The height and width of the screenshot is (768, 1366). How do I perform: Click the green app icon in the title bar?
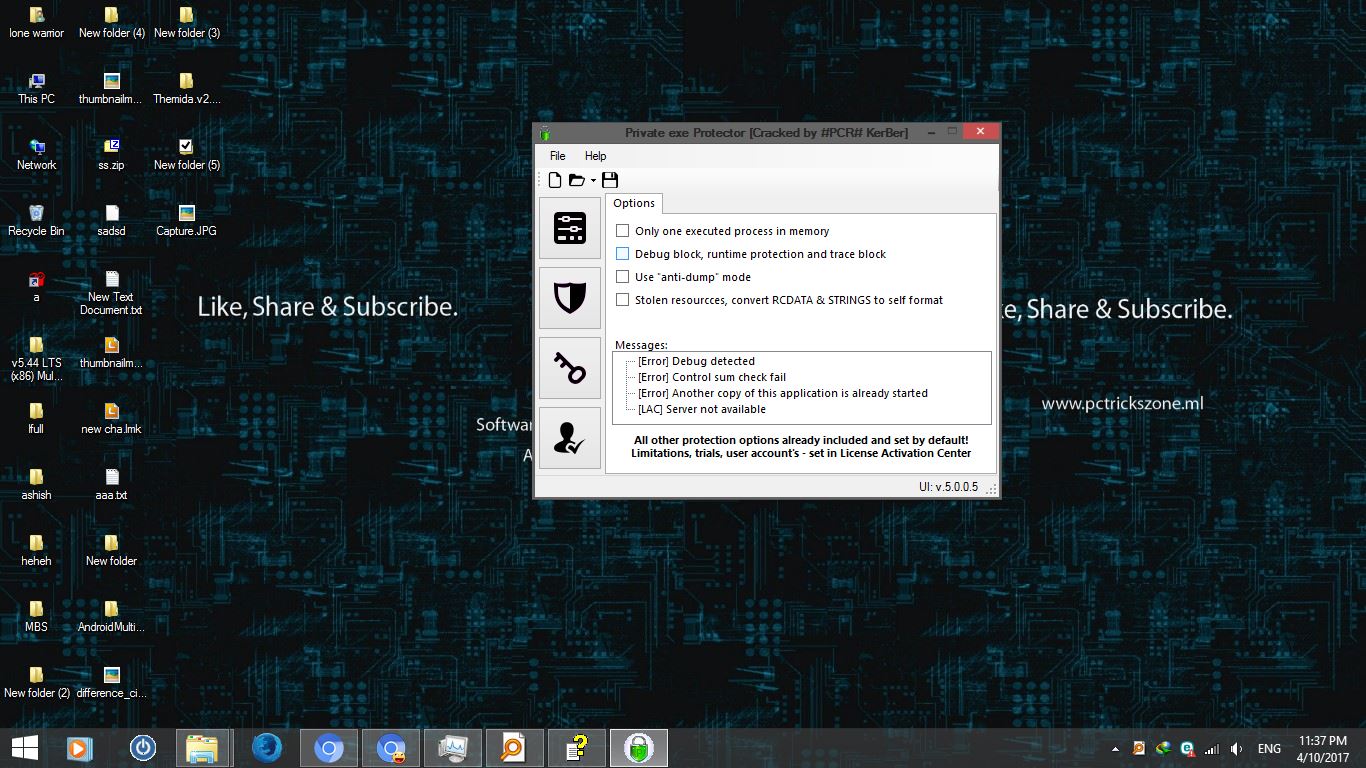click(x=545, y=133)
